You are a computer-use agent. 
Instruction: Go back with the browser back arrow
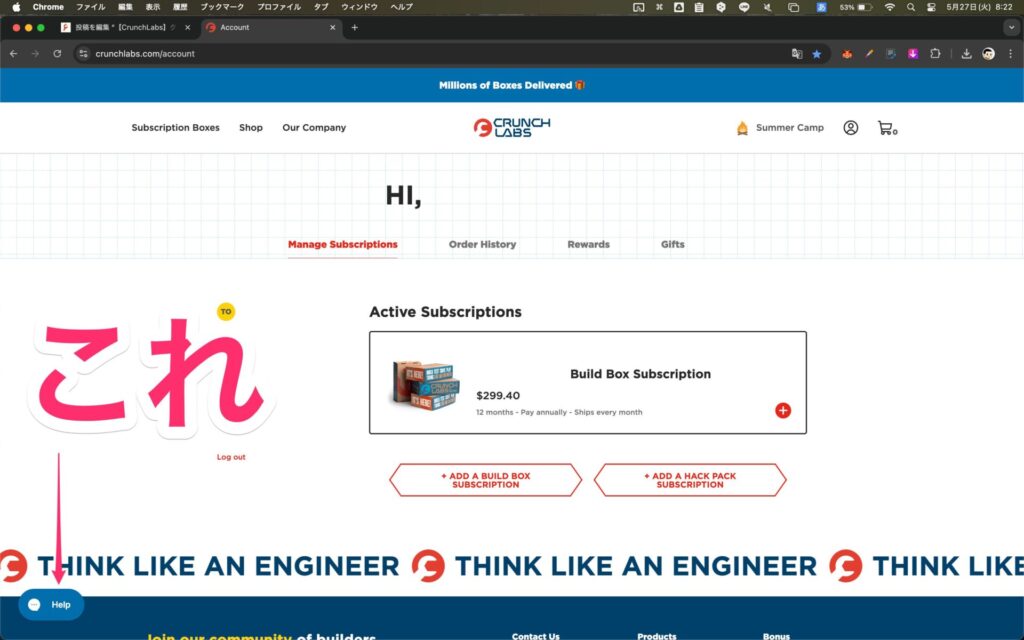[14, 54]
